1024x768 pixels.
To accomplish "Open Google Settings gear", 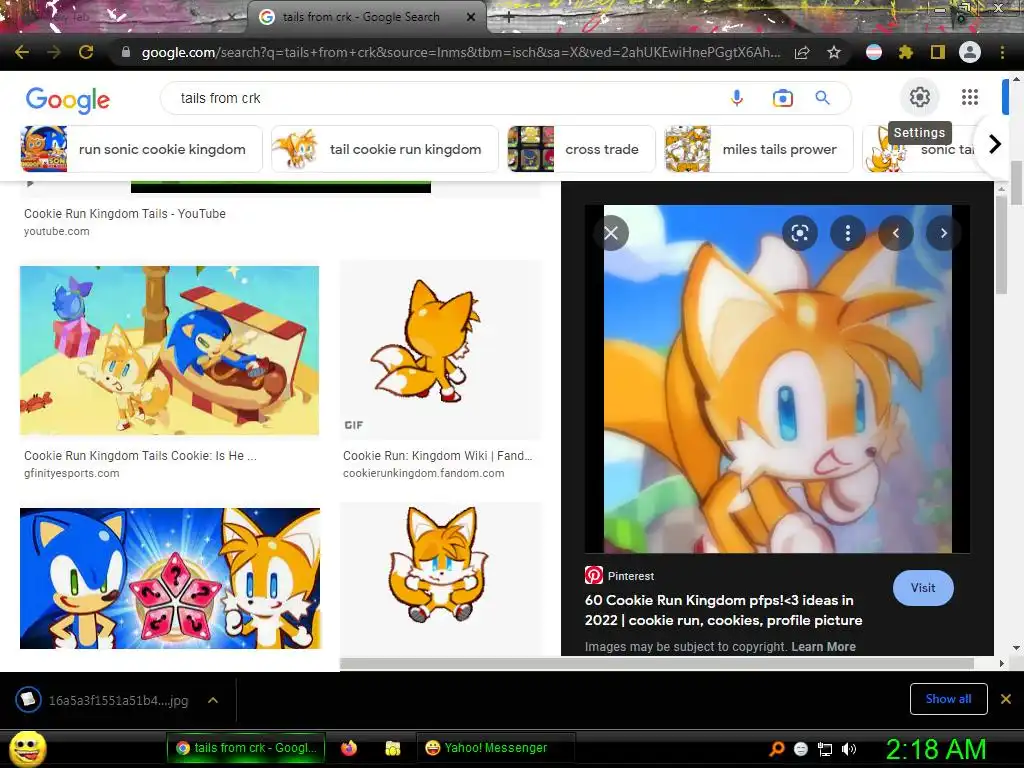I will click(920, 97).
